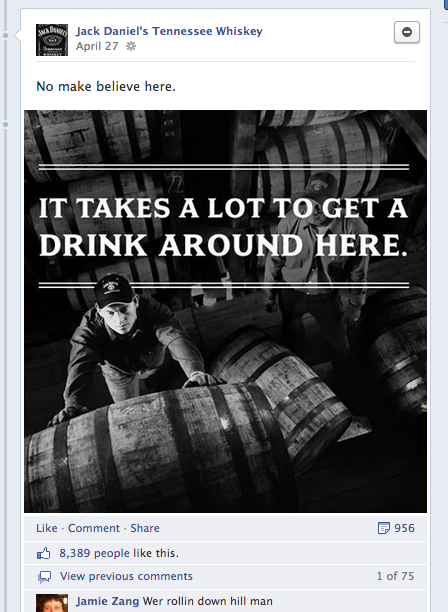Open the 956 comments count
Image resolution: width=448 pixels, height=612 pixels.
(404, 528)
